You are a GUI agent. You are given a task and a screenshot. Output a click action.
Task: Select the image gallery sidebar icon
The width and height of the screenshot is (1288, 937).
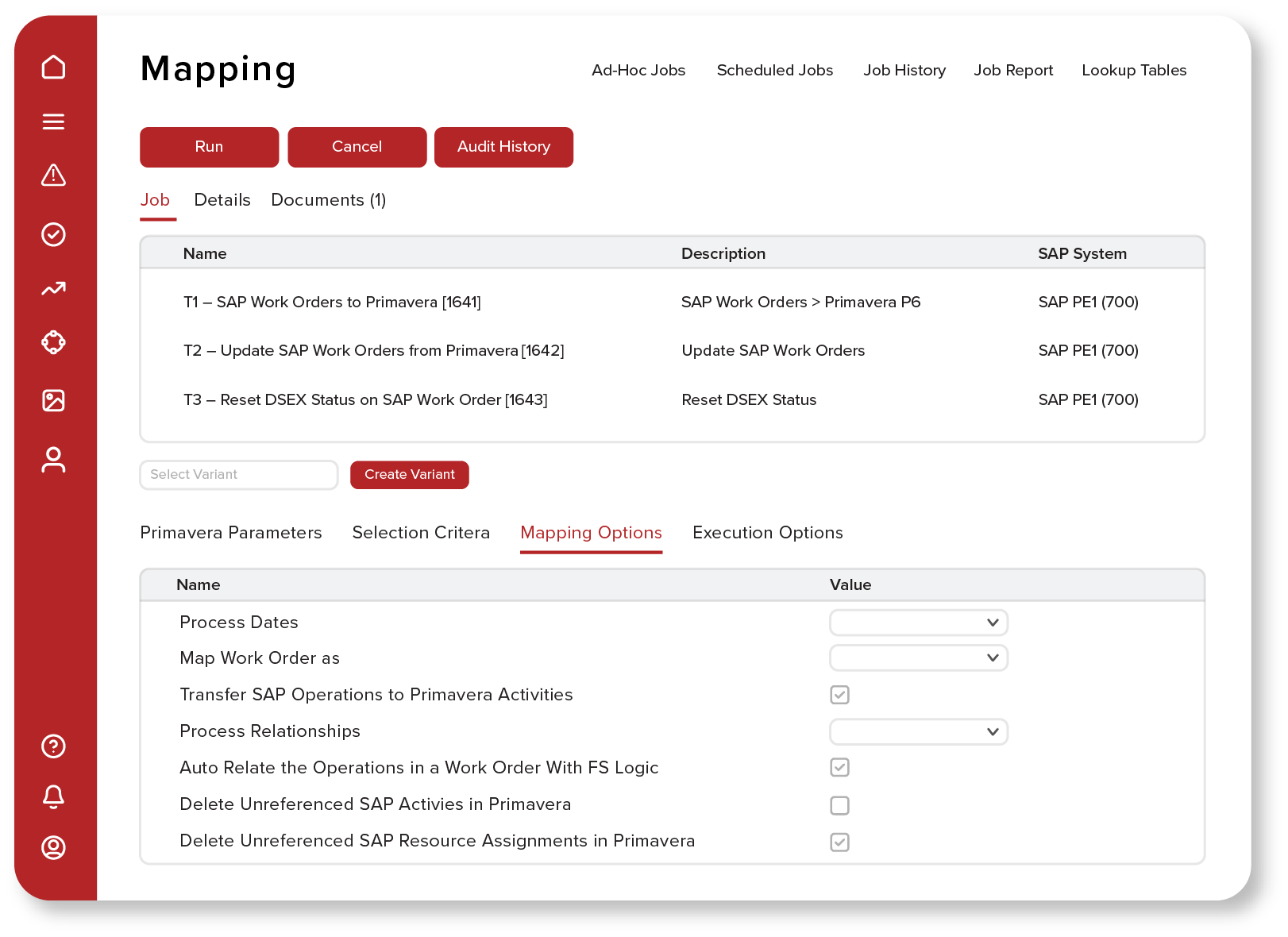pyautogui.click(x=53, y=400)
